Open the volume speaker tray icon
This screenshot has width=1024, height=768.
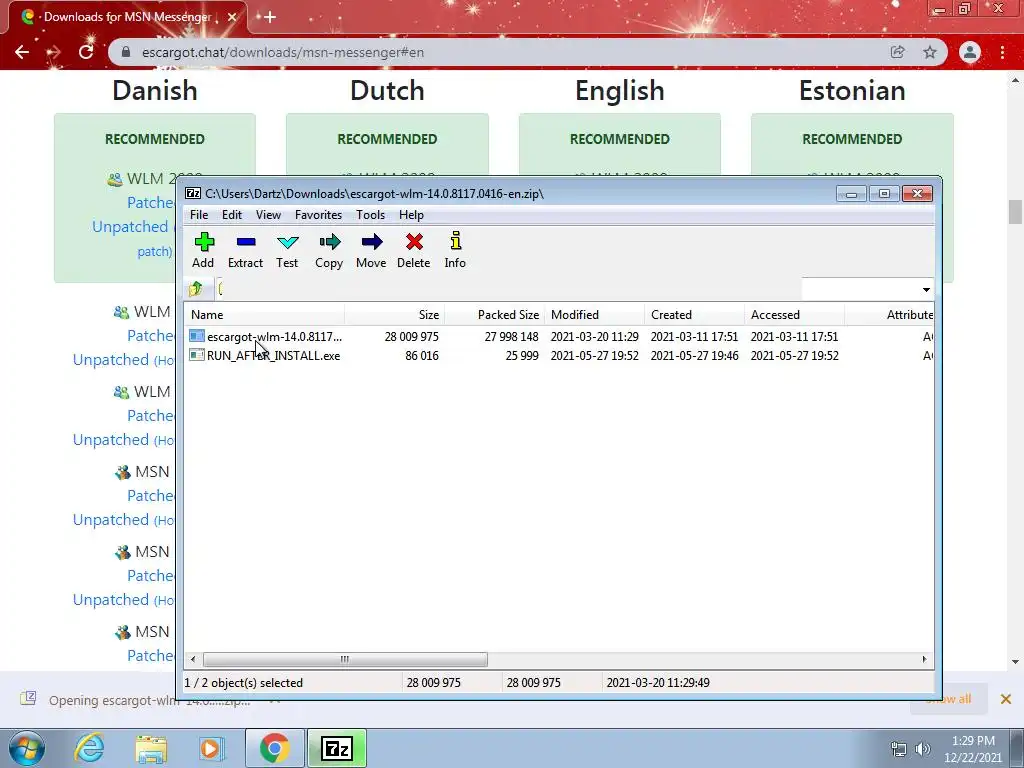coord(923,749)
